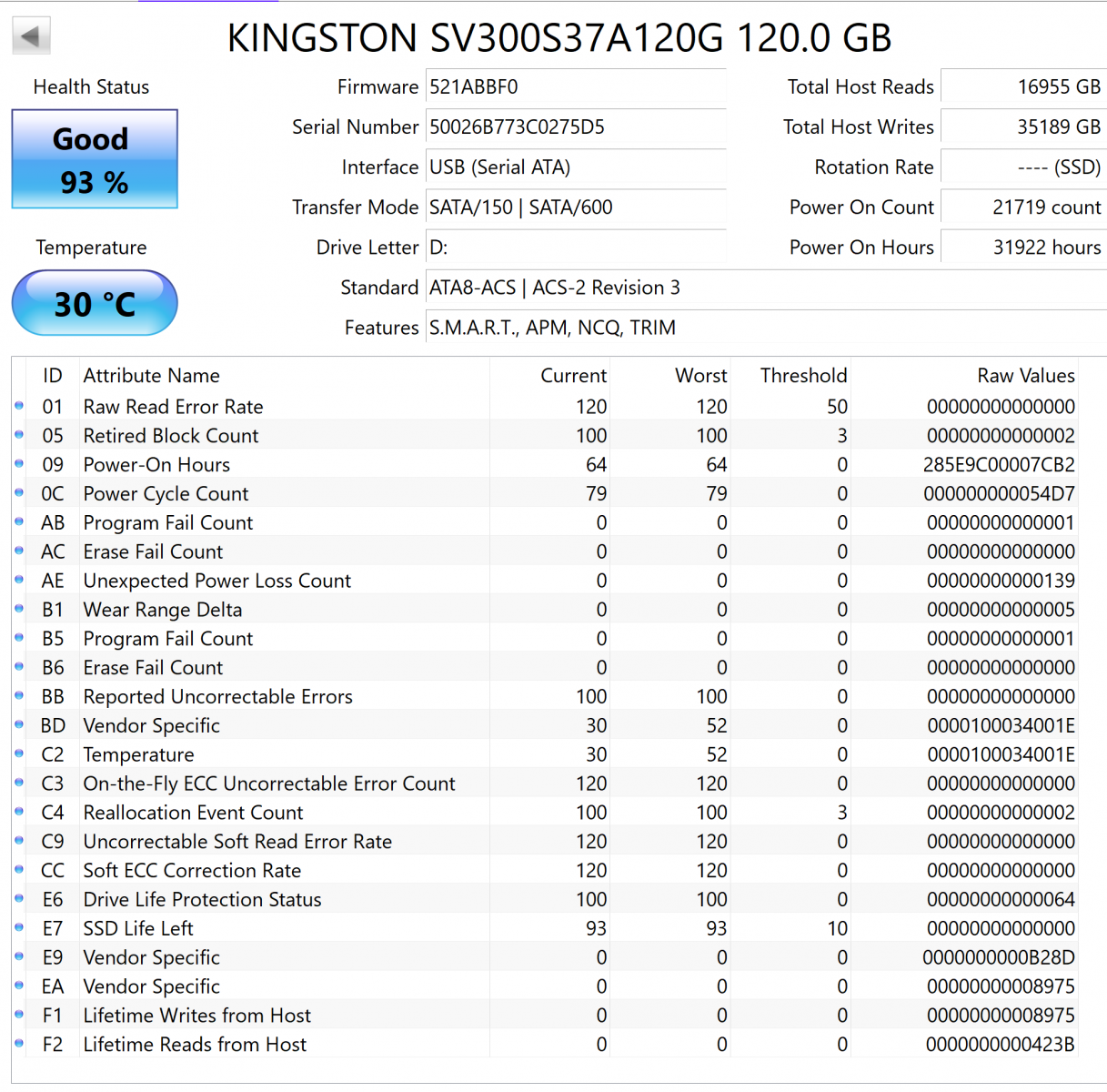Select raw value '285E9C00007CB2'
This screenshot has width=1107, height=1092.
click(x=999, y=465)
